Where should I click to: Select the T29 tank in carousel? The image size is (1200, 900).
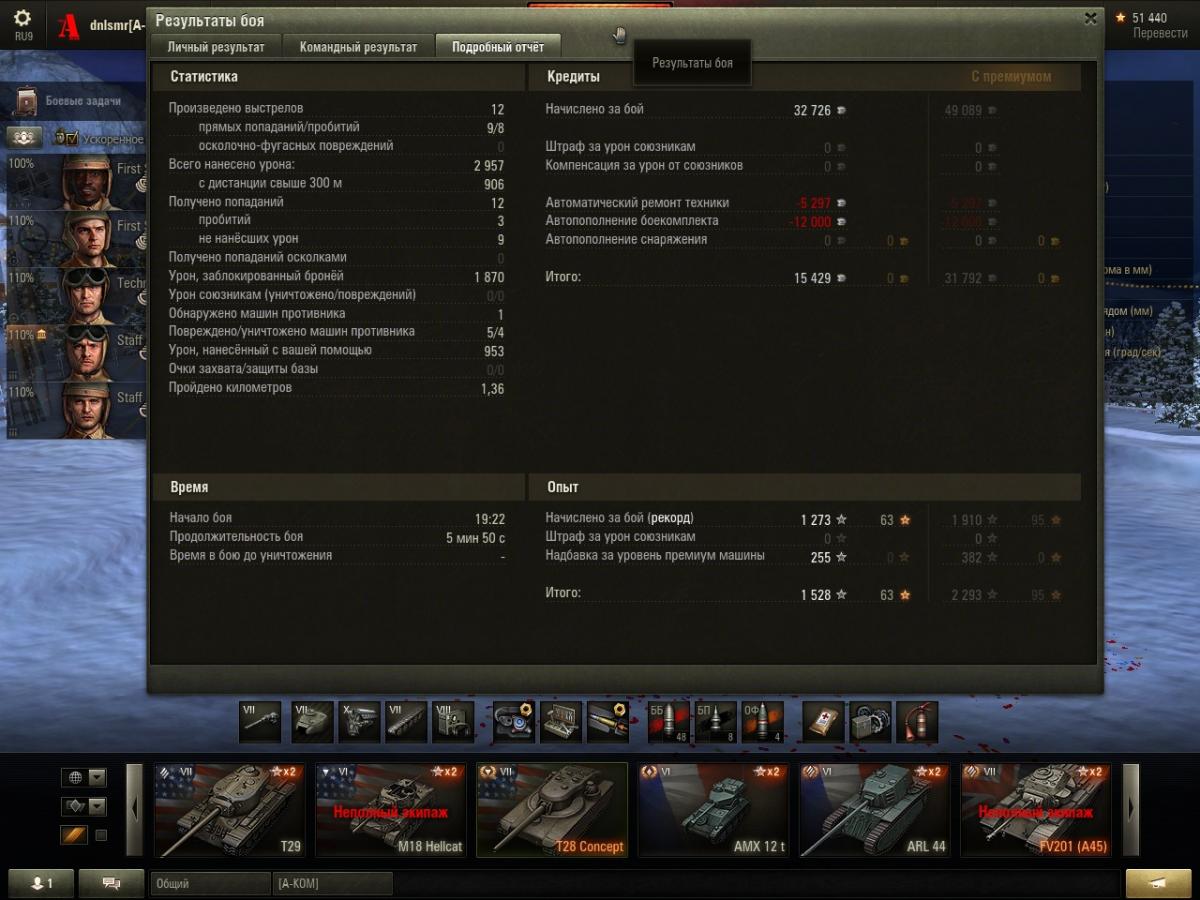click(229, 810)
